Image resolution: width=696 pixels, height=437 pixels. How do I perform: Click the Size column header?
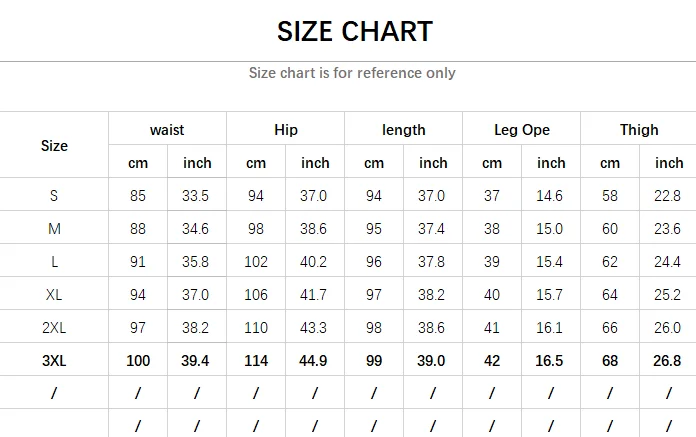click(54, 146)
